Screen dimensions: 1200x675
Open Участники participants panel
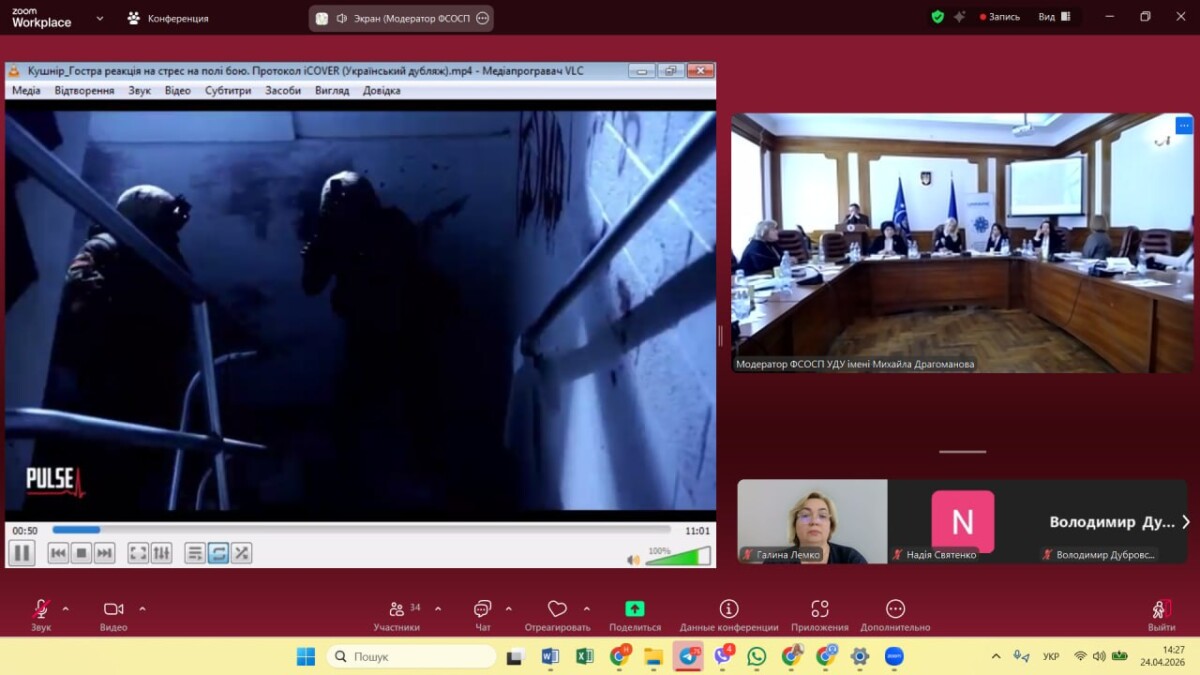point(397,614)
